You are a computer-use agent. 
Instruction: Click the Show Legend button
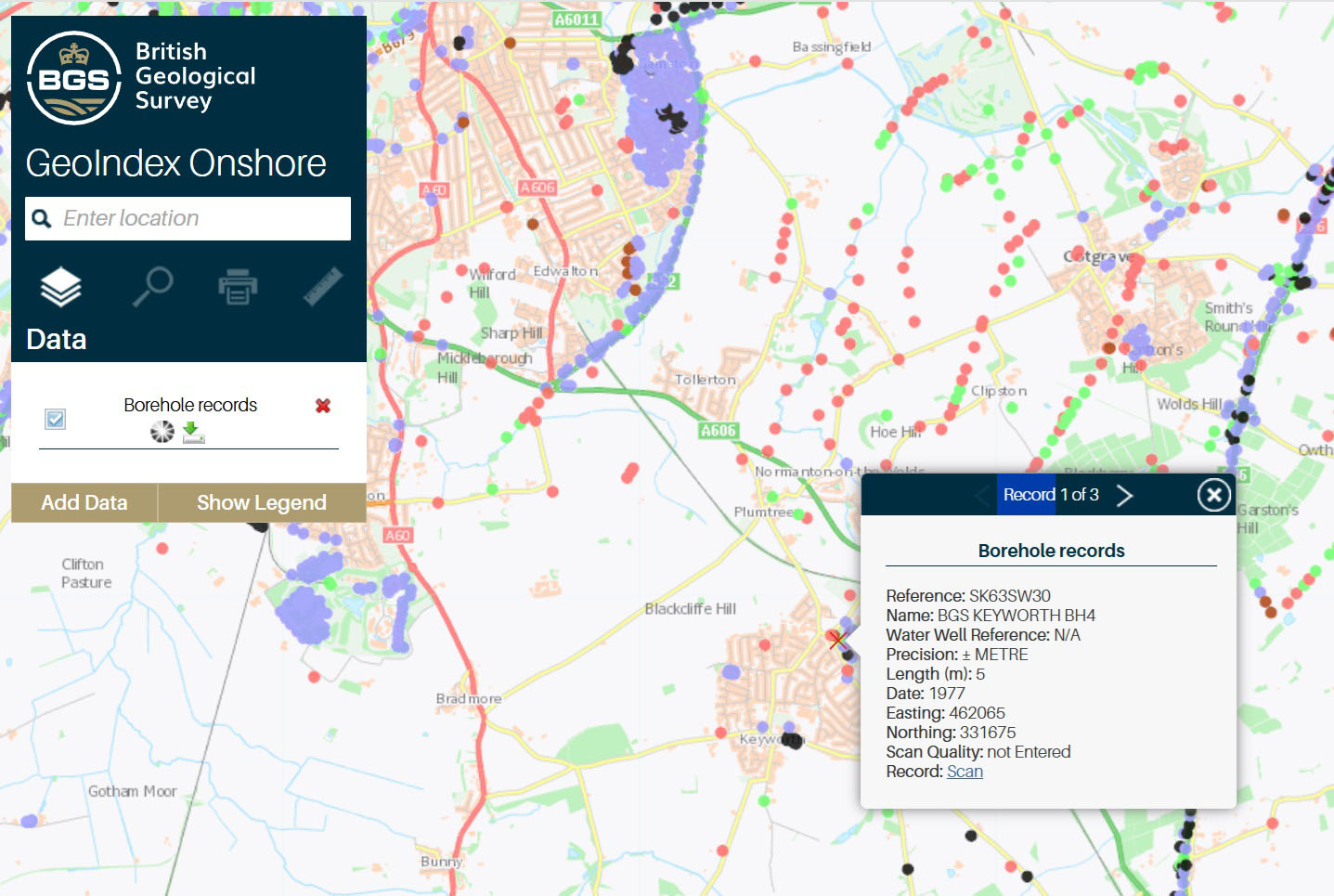pos(261,502)
